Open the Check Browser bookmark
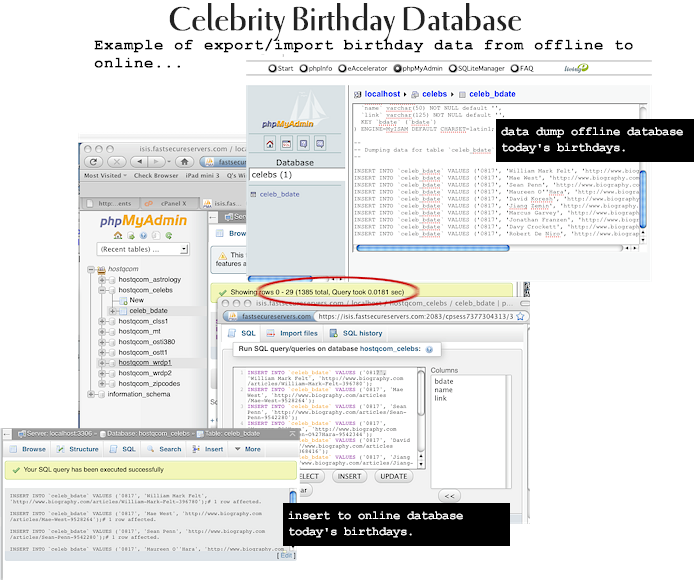Screen dimensions: 694x581 click(x=156, y=176)
